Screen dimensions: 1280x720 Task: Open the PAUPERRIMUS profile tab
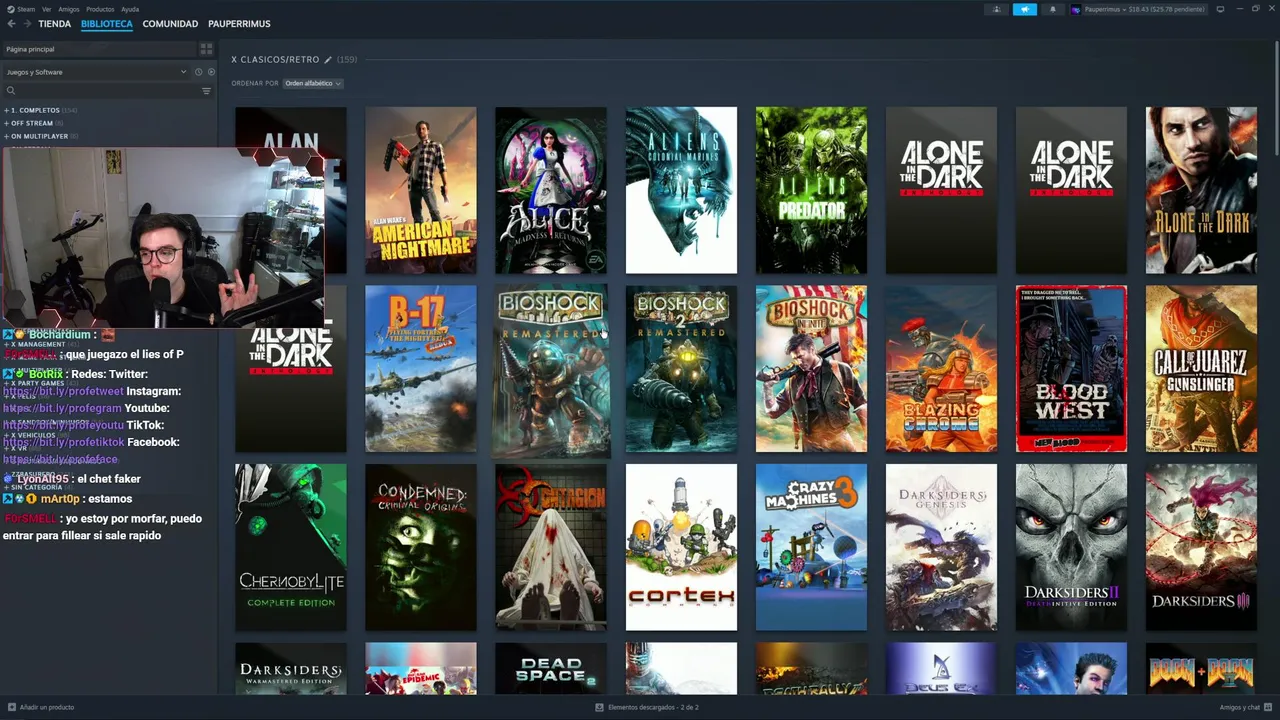[x=239, y=24]
